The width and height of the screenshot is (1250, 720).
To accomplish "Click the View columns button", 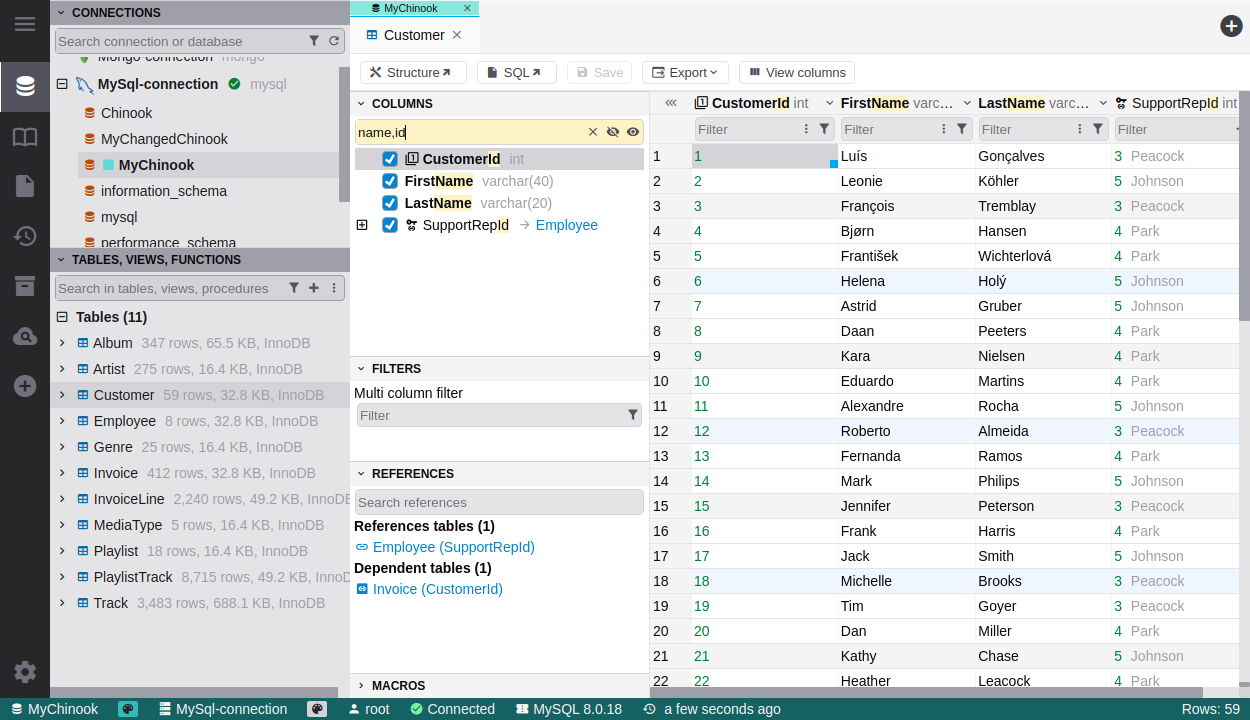I will click(796, 72).
